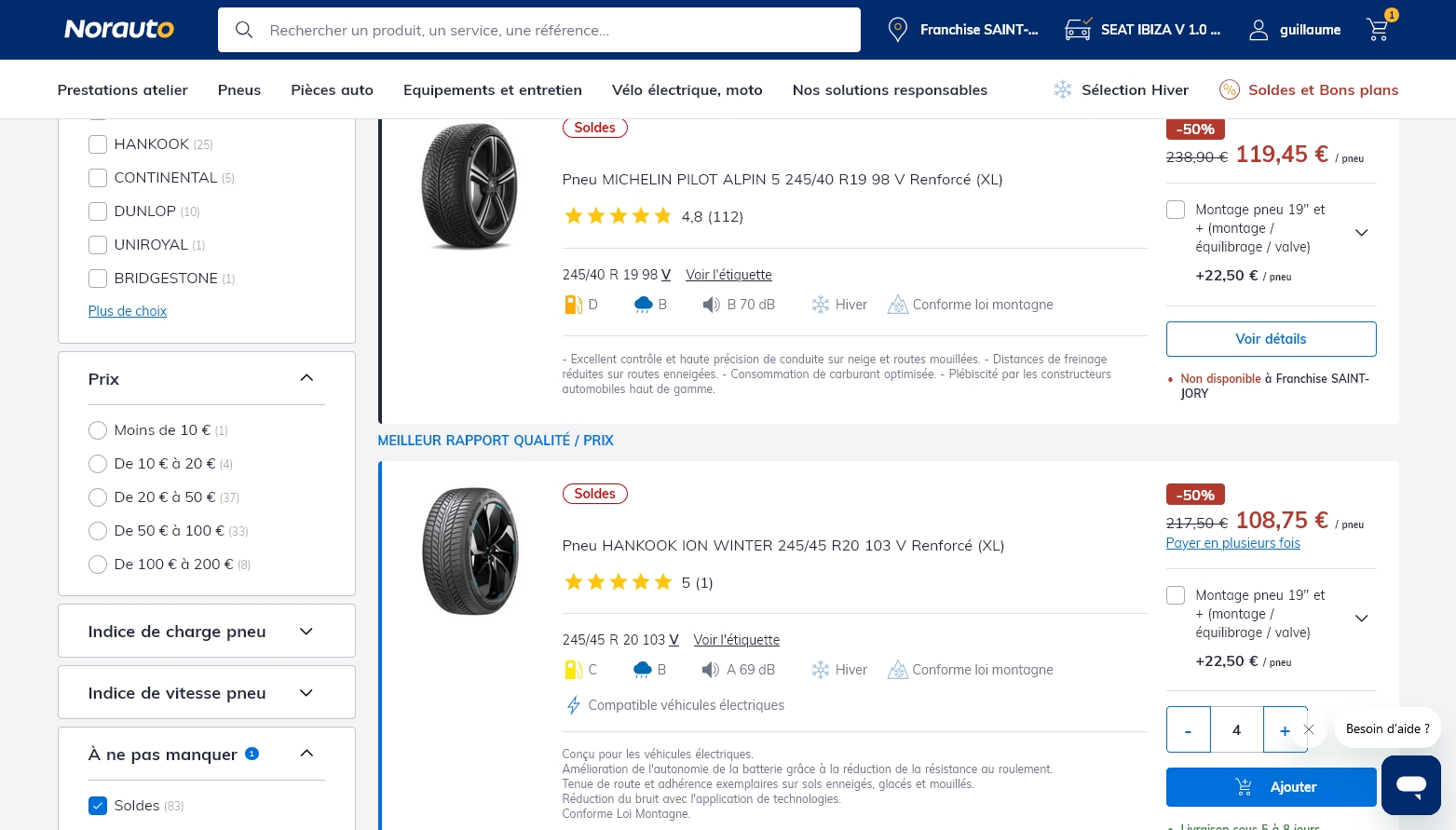Open the Pièces auto menu

[332, 89]
